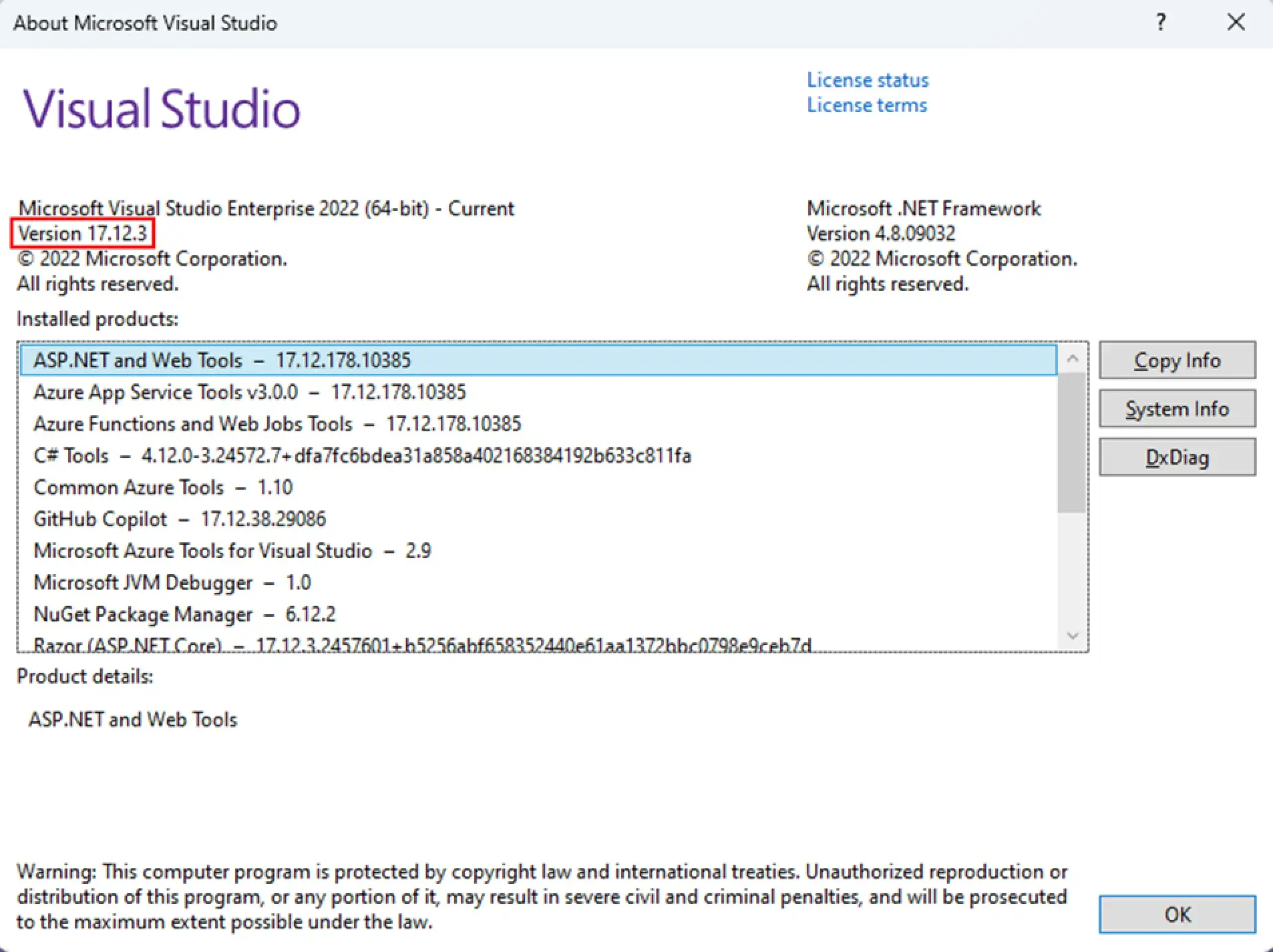This screenshot has height=952, width=1273.
Task: Select the Razor (ASP.NET Core) row
Action: [x=538, y=643]
